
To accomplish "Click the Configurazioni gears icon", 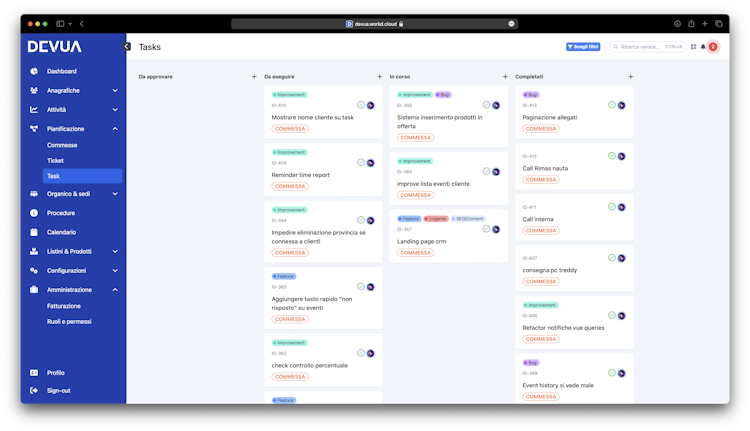I will [34, 270].
